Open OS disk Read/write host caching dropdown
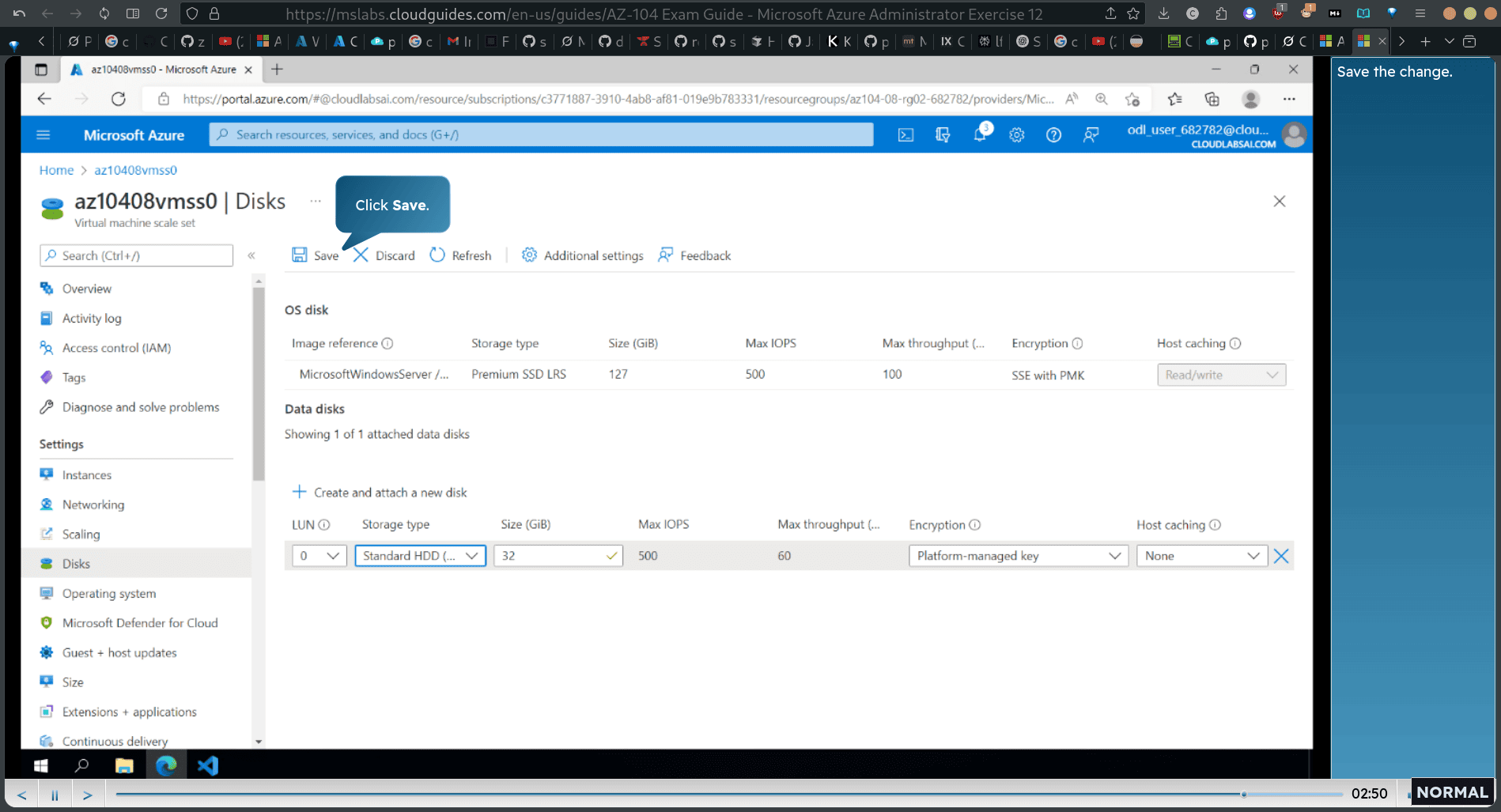The height and width of the screenshot is (812, 1501). (1221, 375)
